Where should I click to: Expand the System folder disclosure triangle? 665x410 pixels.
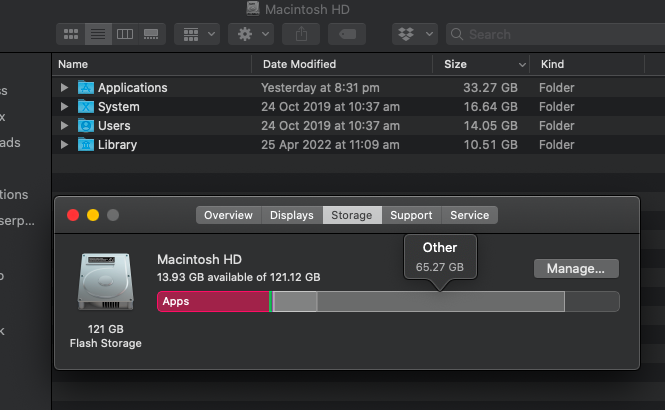pyautogui.click(x=65, y=107)
